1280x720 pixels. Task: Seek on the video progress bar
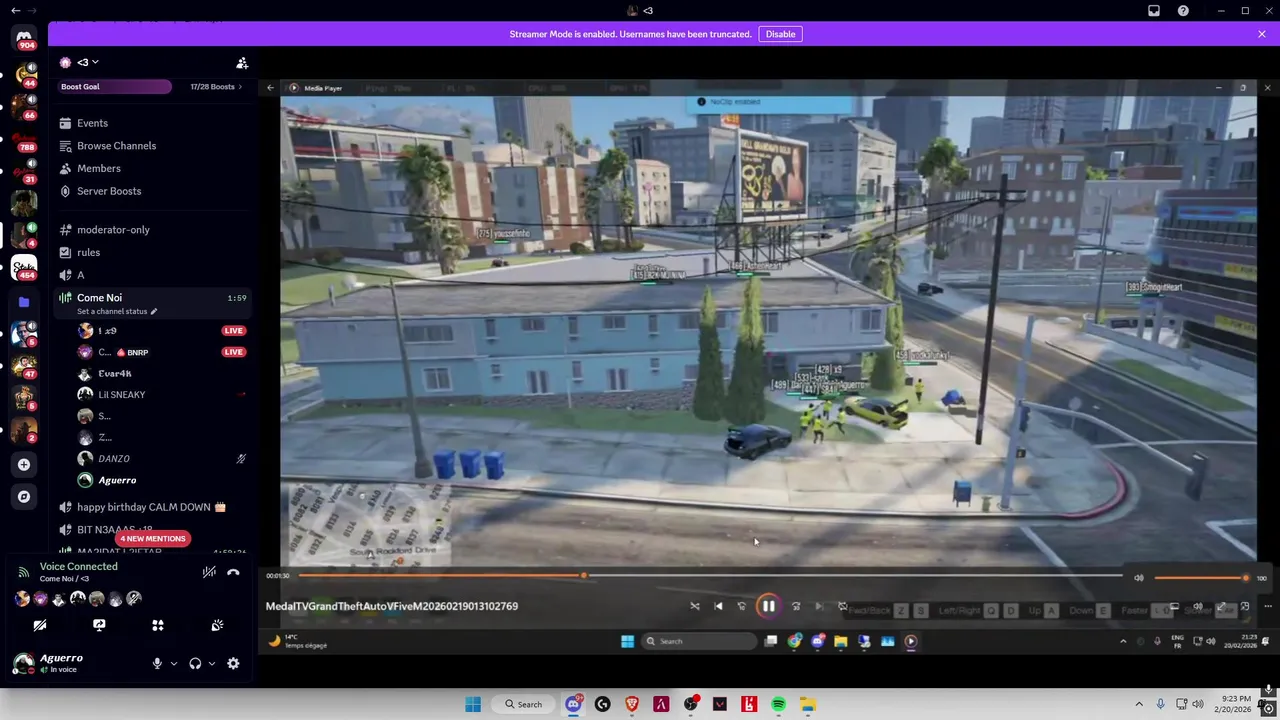click(710, 576)
